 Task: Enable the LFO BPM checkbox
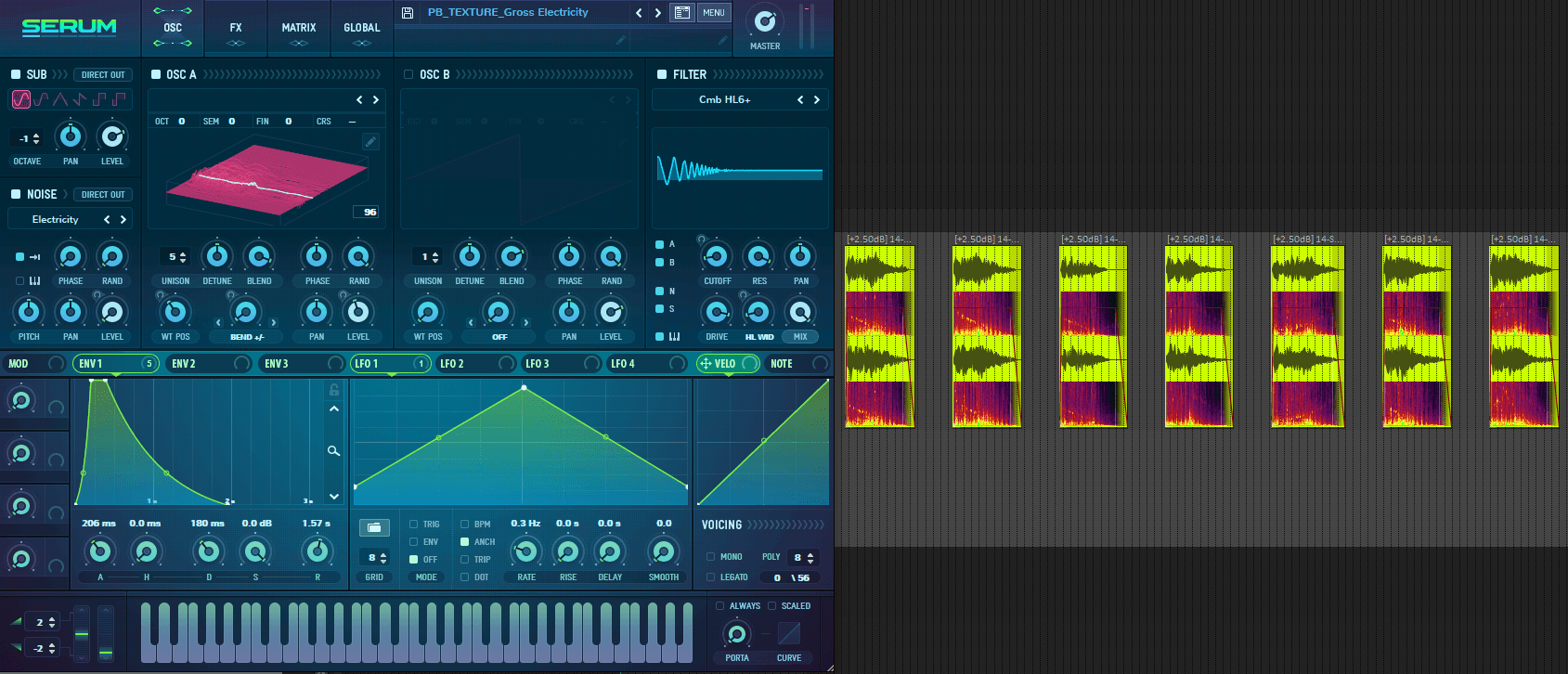[464, 525]
